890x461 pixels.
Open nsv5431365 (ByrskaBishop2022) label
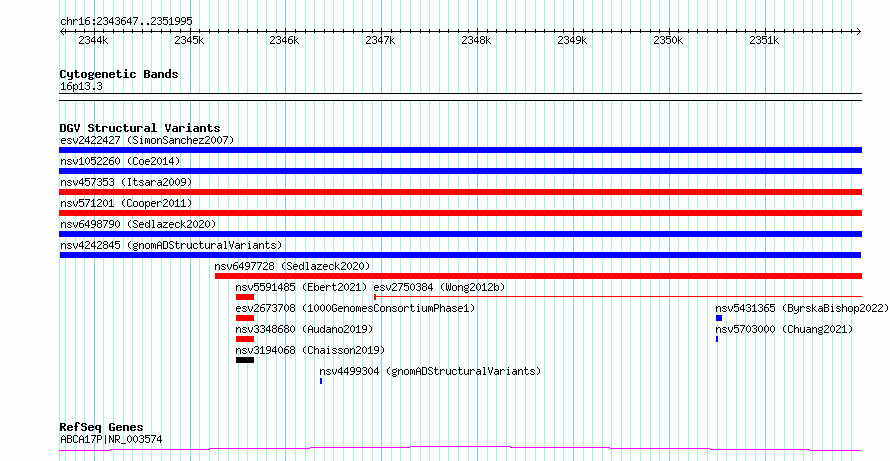point(801,308)
